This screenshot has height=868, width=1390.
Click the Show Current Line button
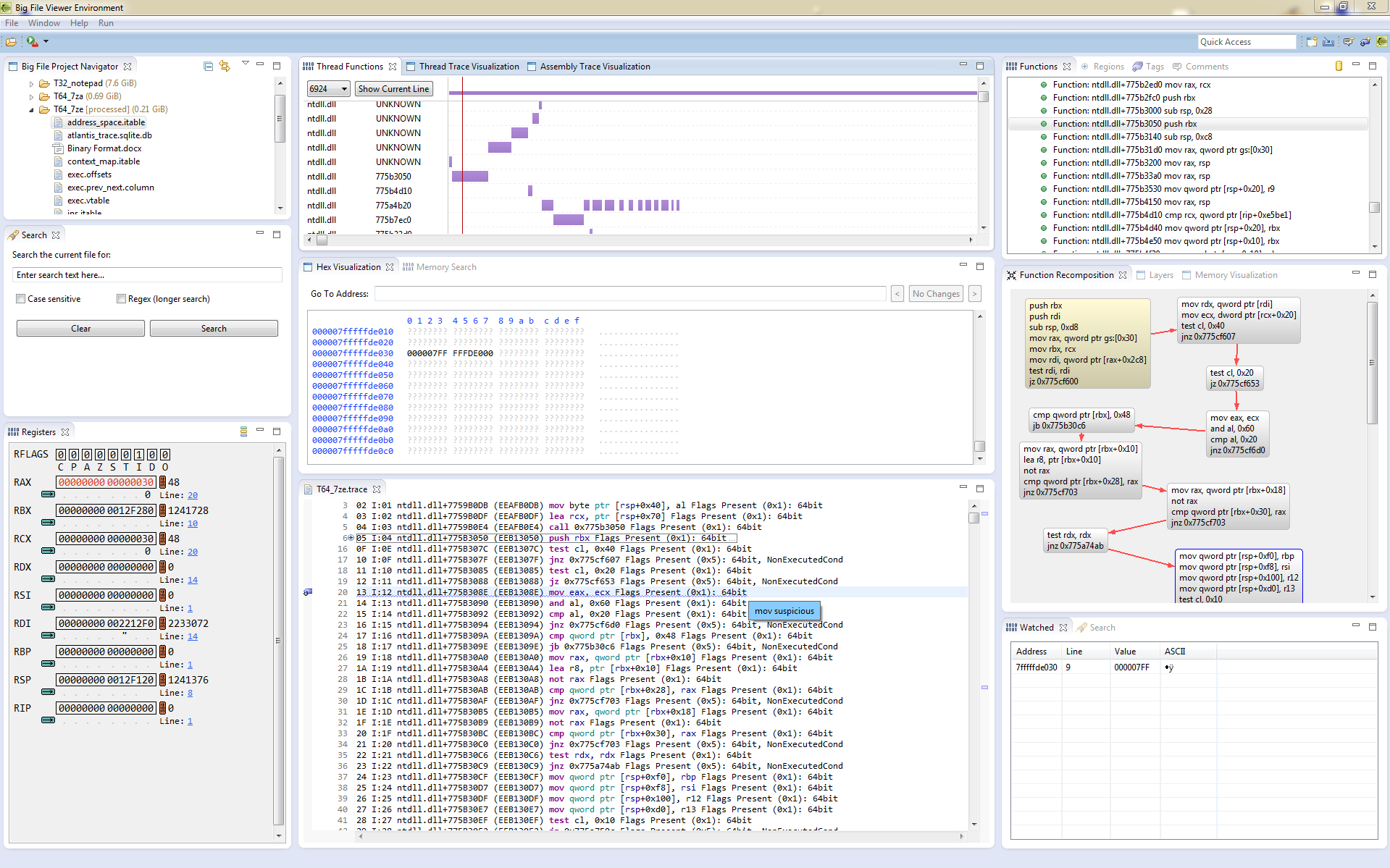393,89
